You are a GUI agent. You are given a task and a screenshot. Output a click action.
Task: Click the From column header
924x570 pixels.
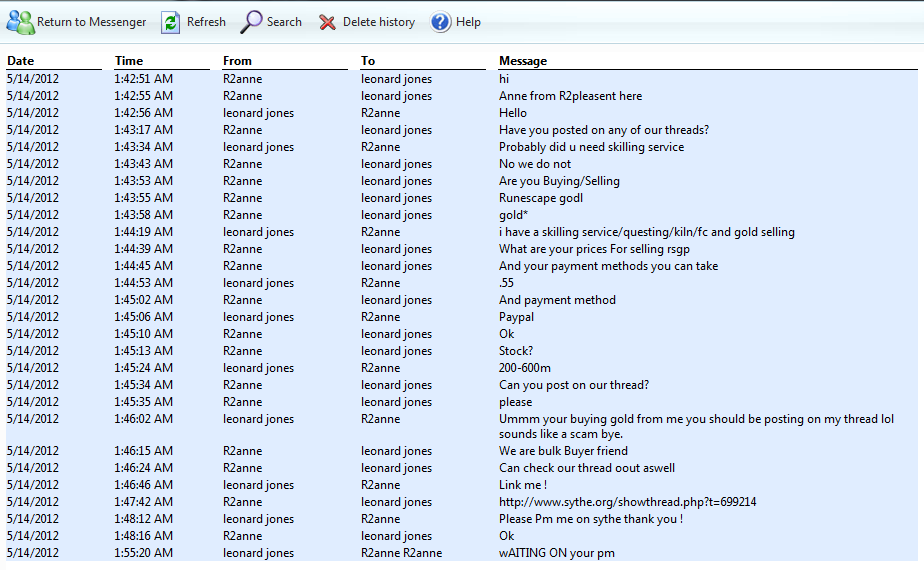tap(237, 61)
